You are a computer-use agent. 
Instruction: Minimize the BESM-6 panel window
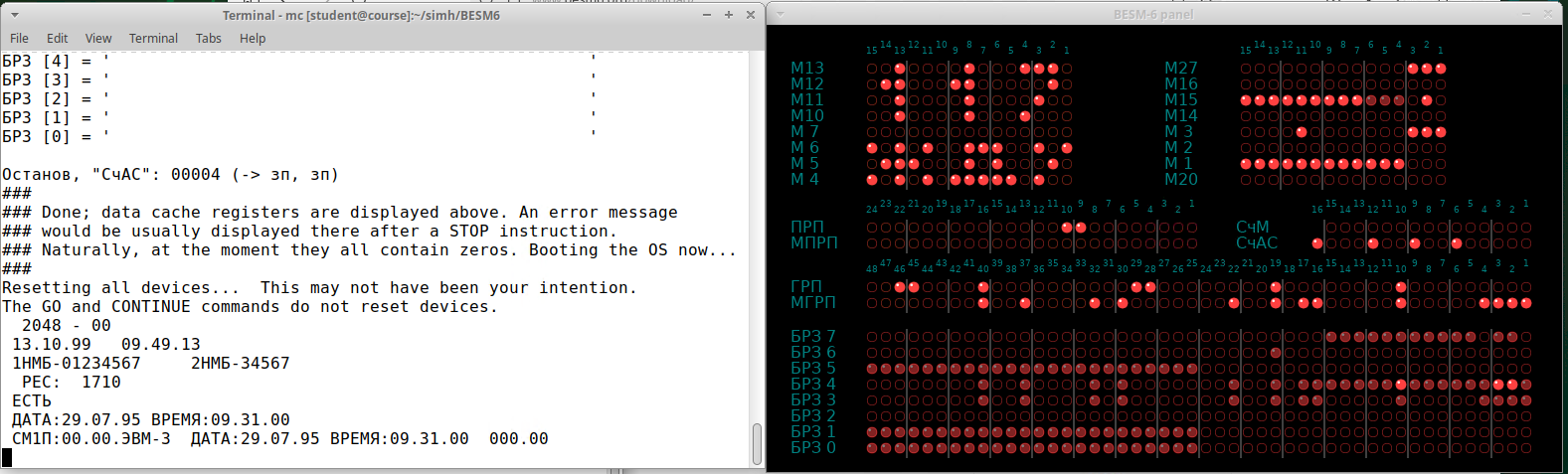pyautogui.click(x=1526, y=15)
